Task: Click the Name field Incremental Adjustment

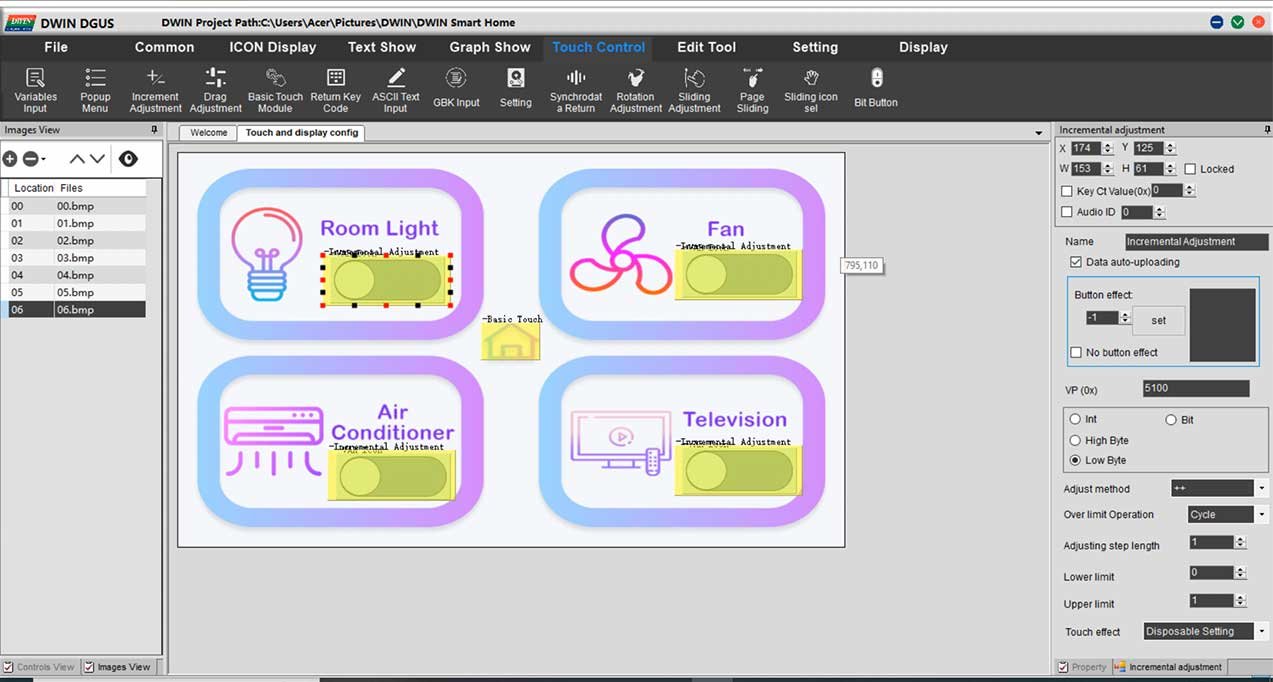Action: [x=1196, y=241]
